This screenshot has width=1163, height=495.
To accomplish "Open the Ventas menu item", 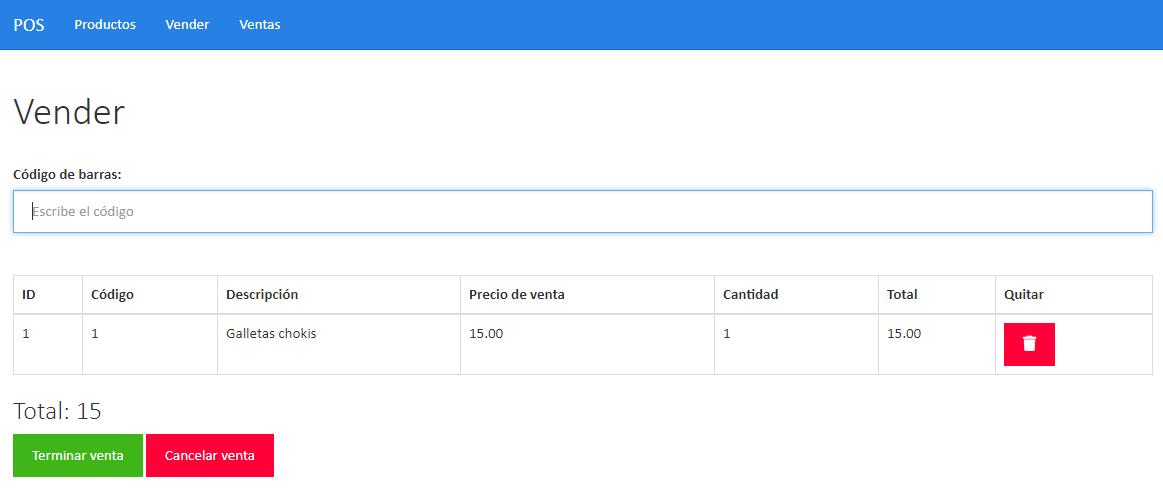I will (260, 24).
